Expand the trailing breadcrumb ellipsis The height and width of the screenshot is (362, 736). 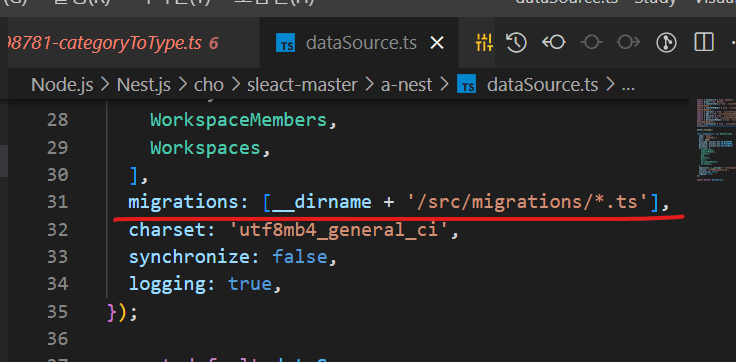628,85
